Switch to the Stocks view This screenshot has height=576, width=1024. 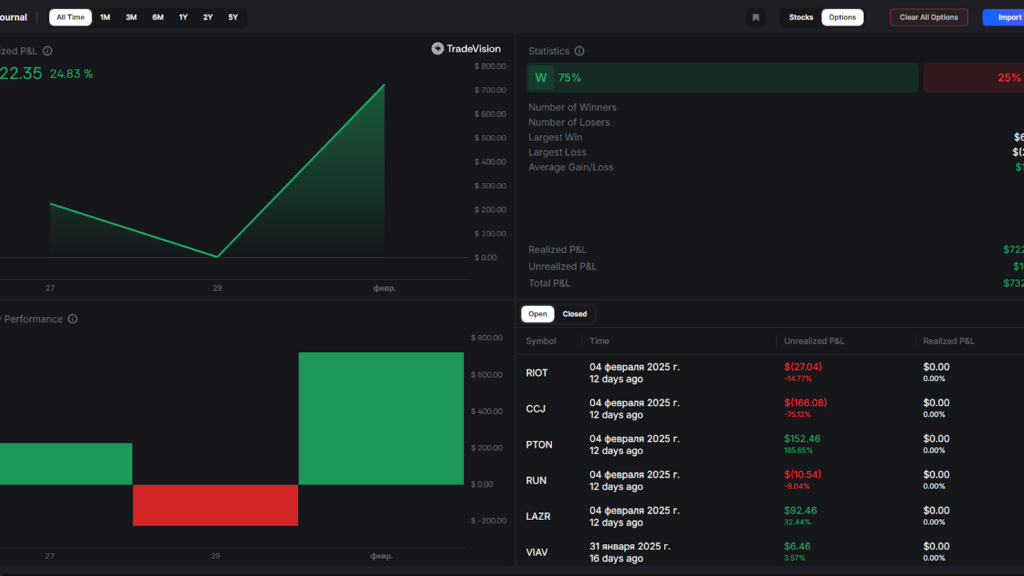(800, 17)
